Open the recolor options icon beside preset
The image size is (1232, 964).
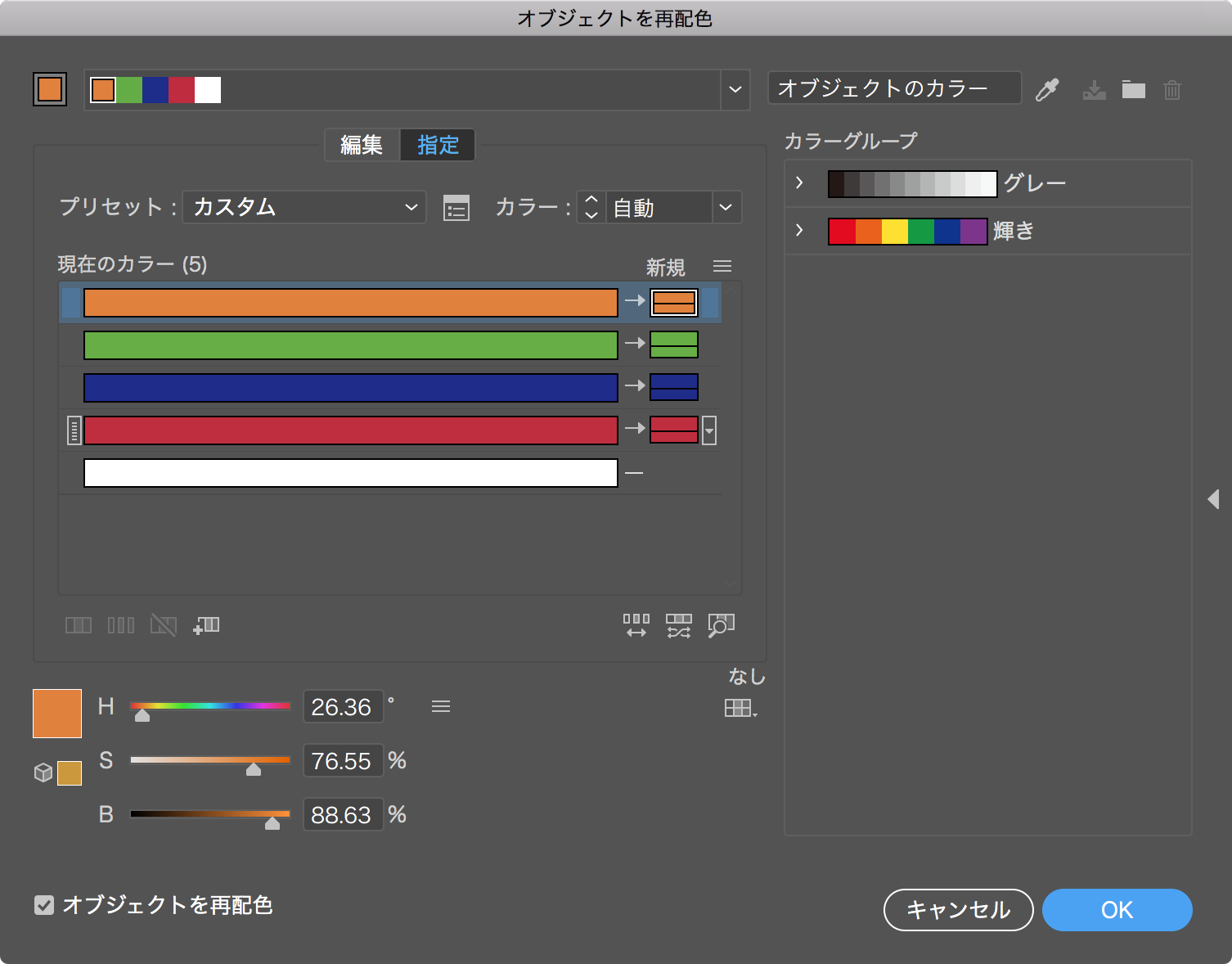coord(456,208)
